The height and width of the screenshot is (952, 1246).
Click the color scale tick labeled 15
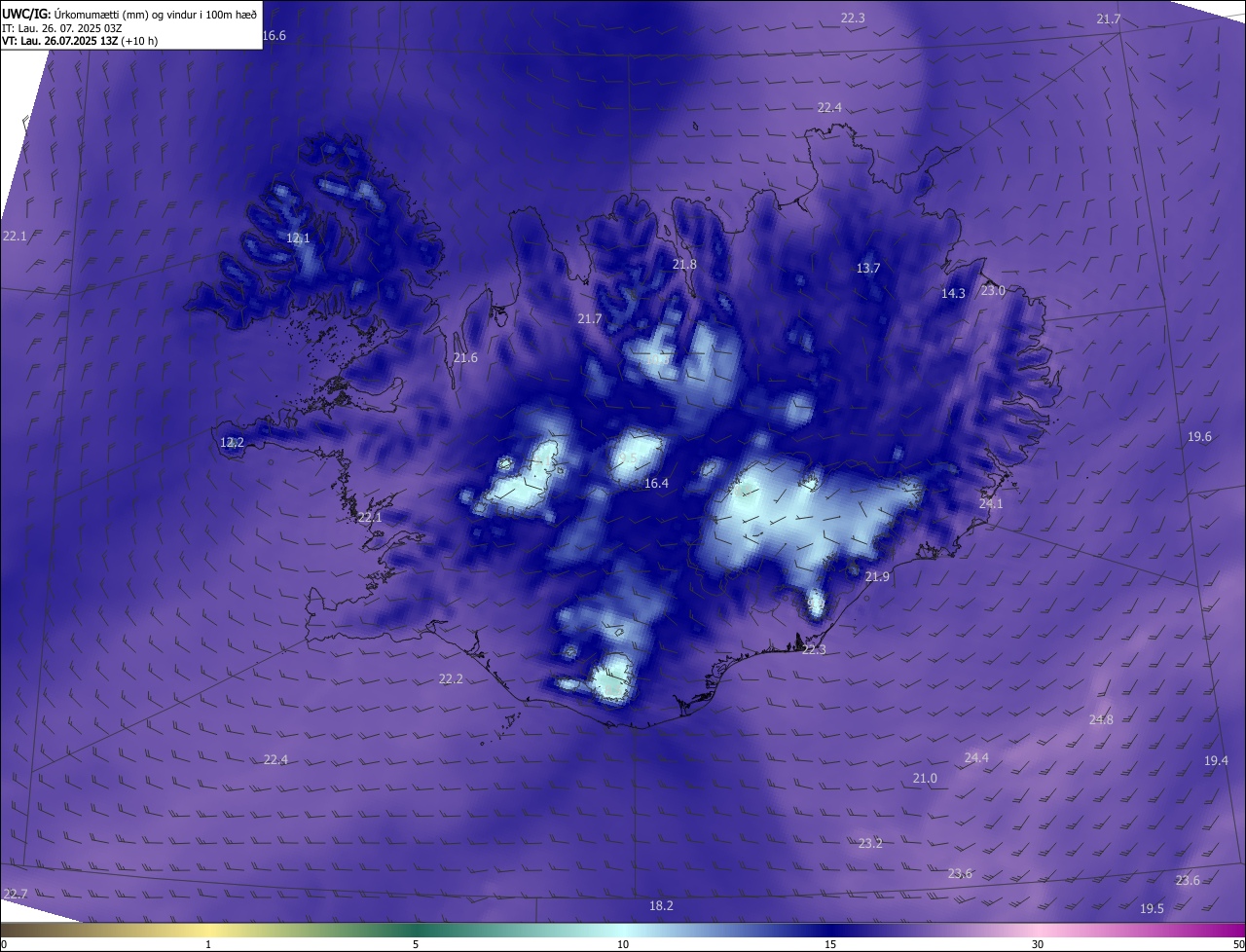[830, 944]
